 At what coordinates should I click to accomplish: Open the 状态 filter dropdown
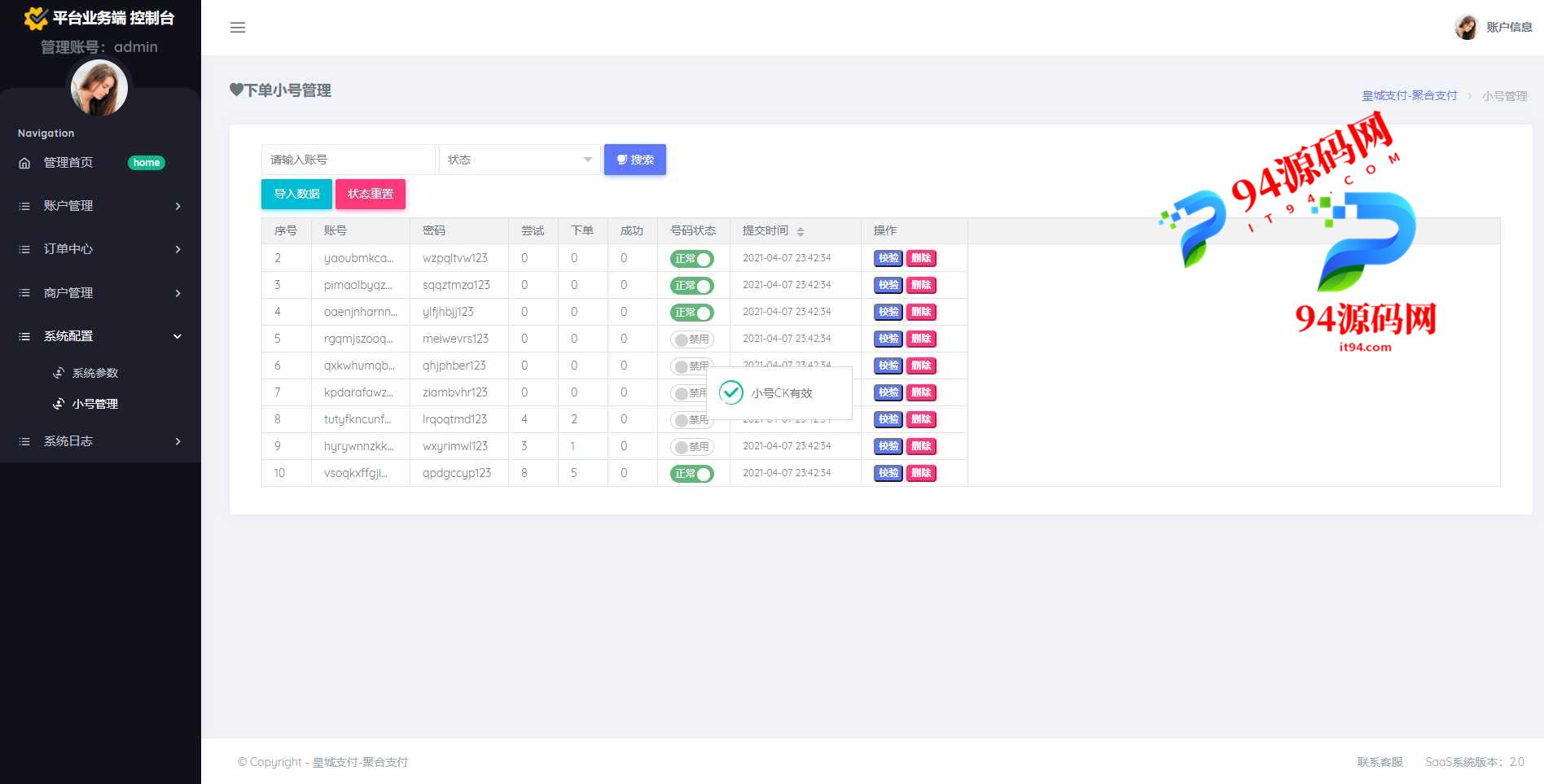[520, 160]
